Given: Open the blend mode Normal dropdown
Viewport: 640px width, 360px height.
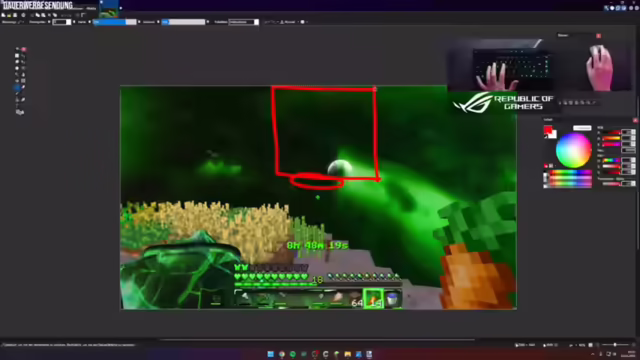Looking at the screenshot, I should (288, 22).
